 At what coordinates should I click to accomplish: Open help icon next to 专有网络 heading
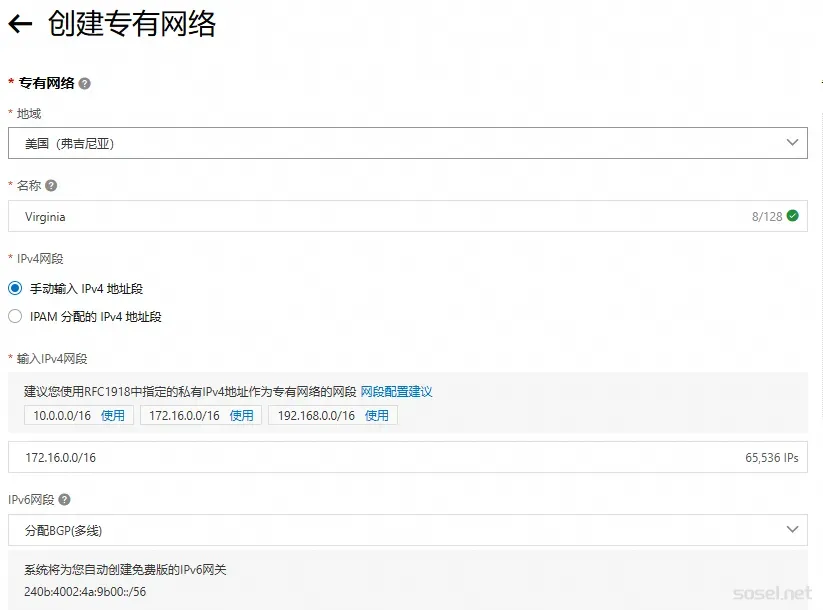click(85, 83)
